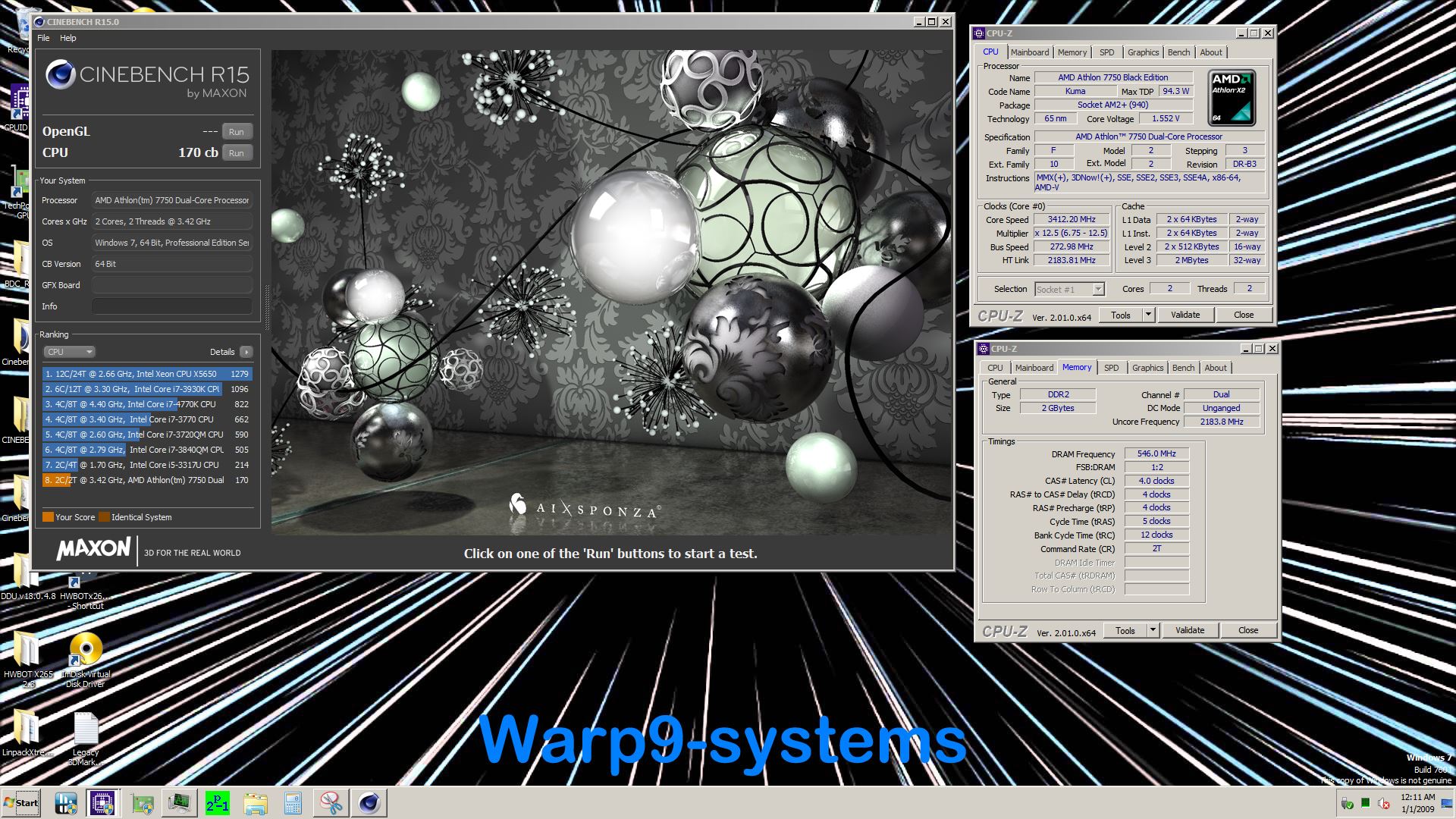Open Windows Explorer from taskbar
The image size is (1456, 819).
pos(256,803)
